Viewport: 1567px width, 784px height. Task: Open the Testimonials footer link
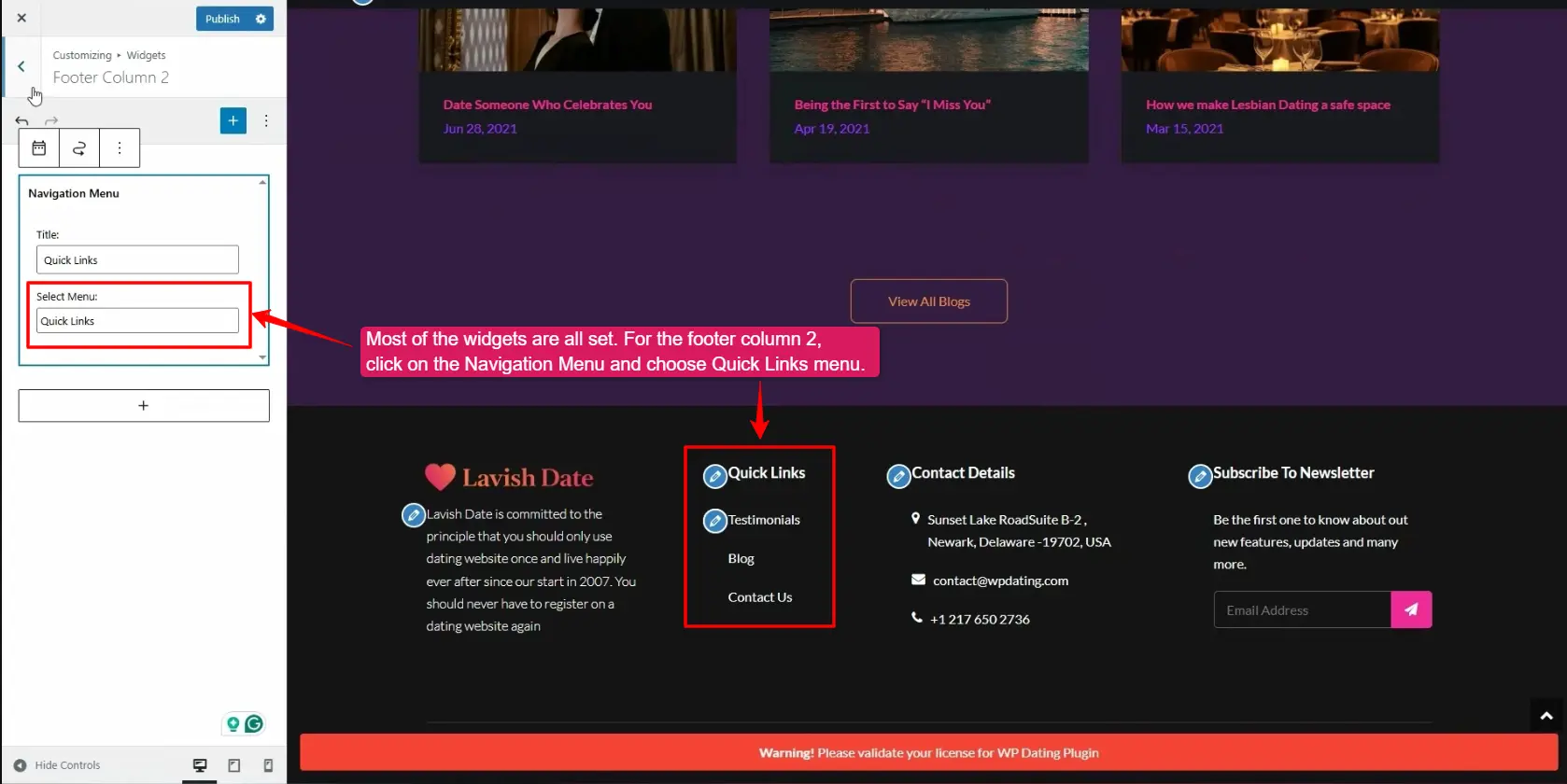pos(764,520)
